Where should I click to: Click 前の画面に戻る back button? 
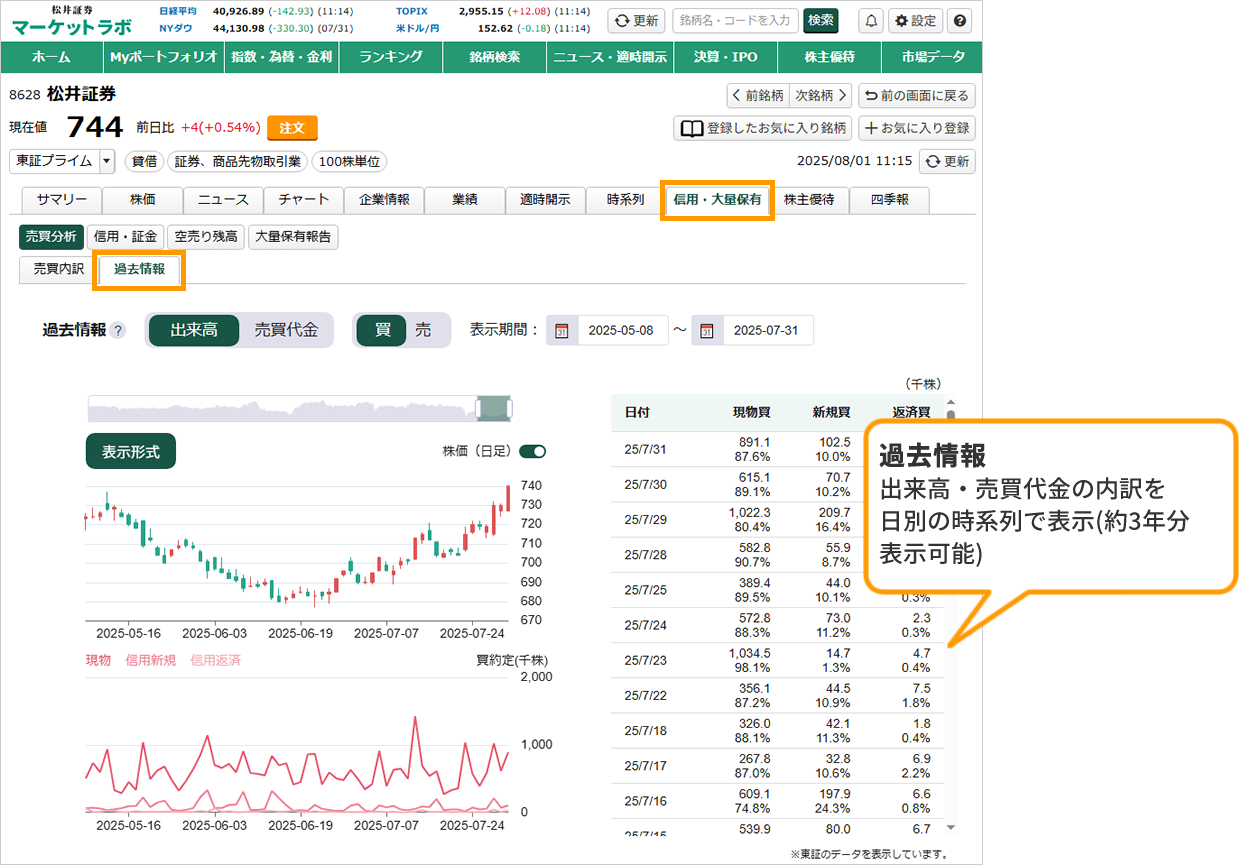[x=917, y=96]
